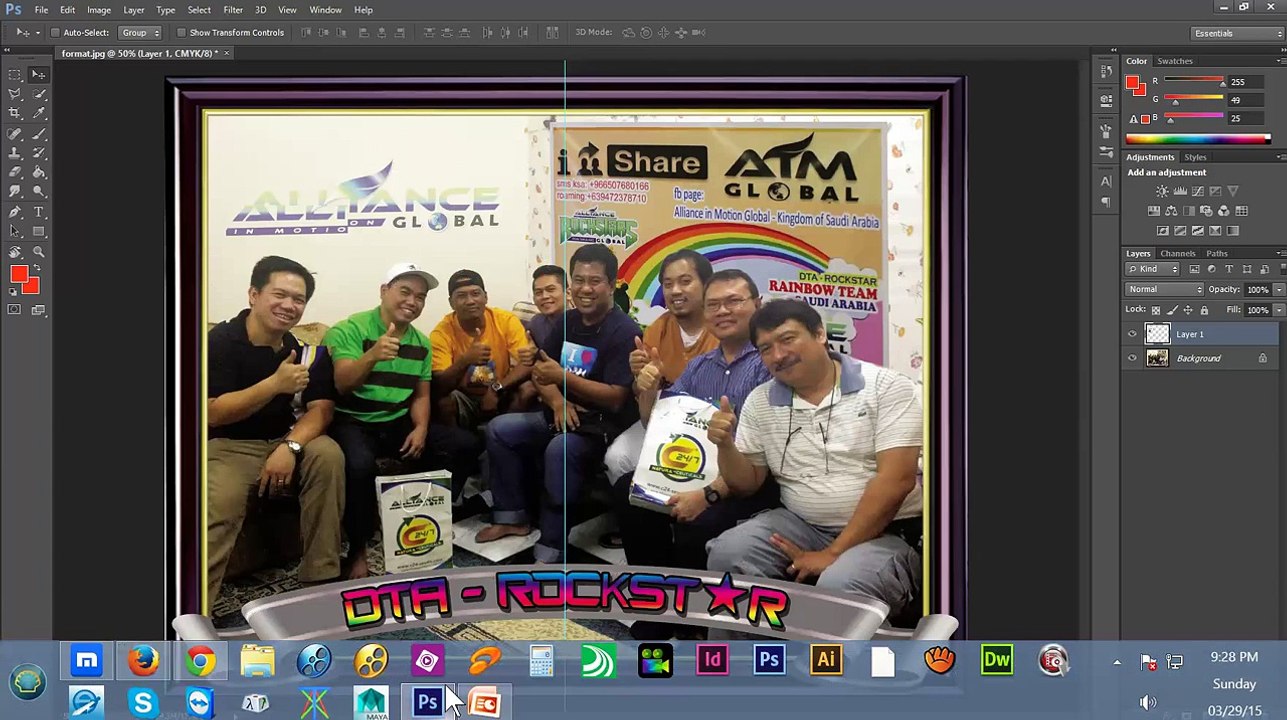Add a Brightness/Contrast adjustment
Screen dimensions: 1287x720
(1162, 191)
